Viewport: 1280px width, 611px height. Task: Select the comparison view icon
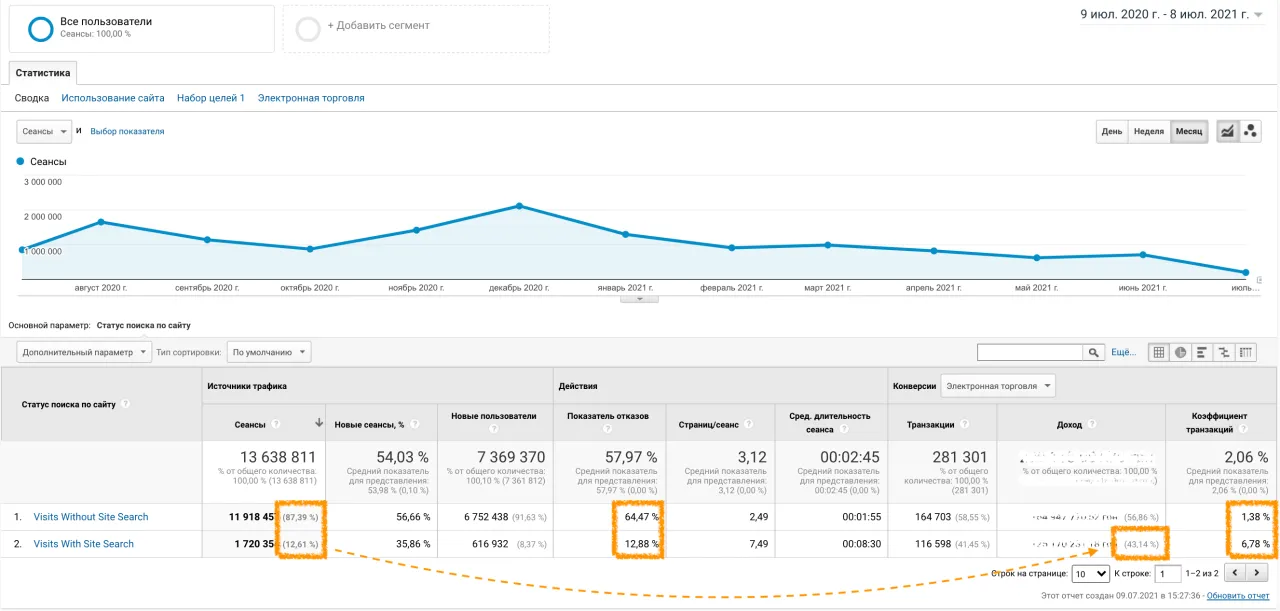(x=1224, y=352)
